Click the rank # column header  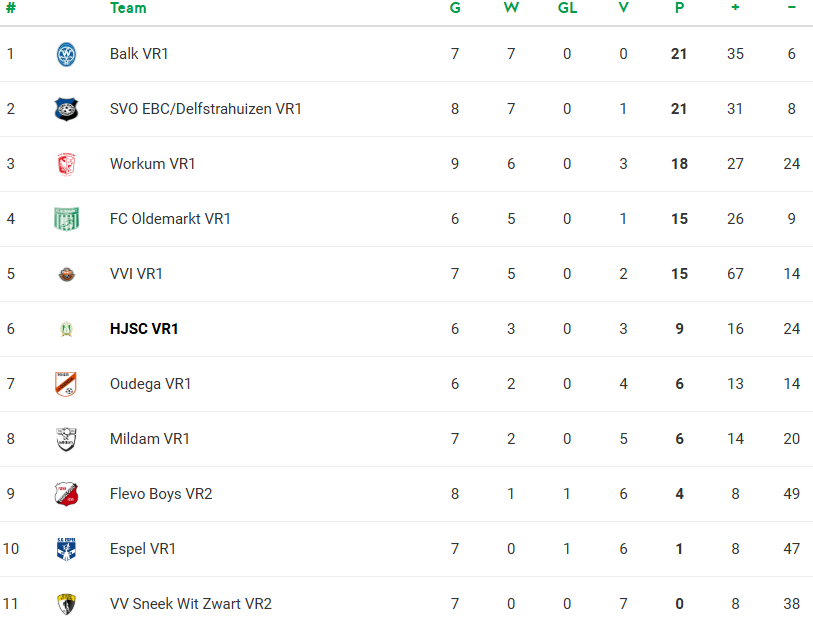point(10,8)
